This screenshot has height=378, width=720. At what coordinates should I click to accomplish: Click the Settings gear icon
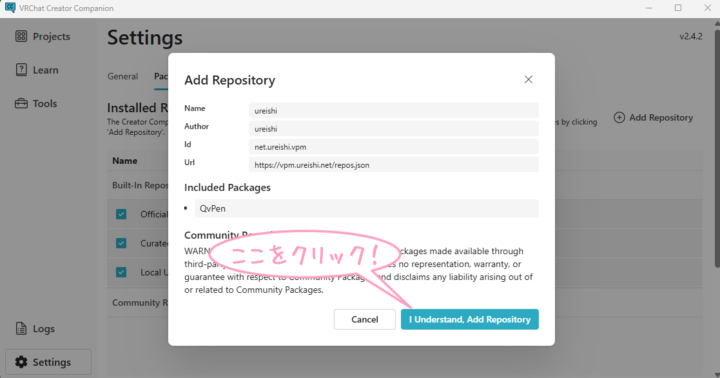[x=21, y=362]
